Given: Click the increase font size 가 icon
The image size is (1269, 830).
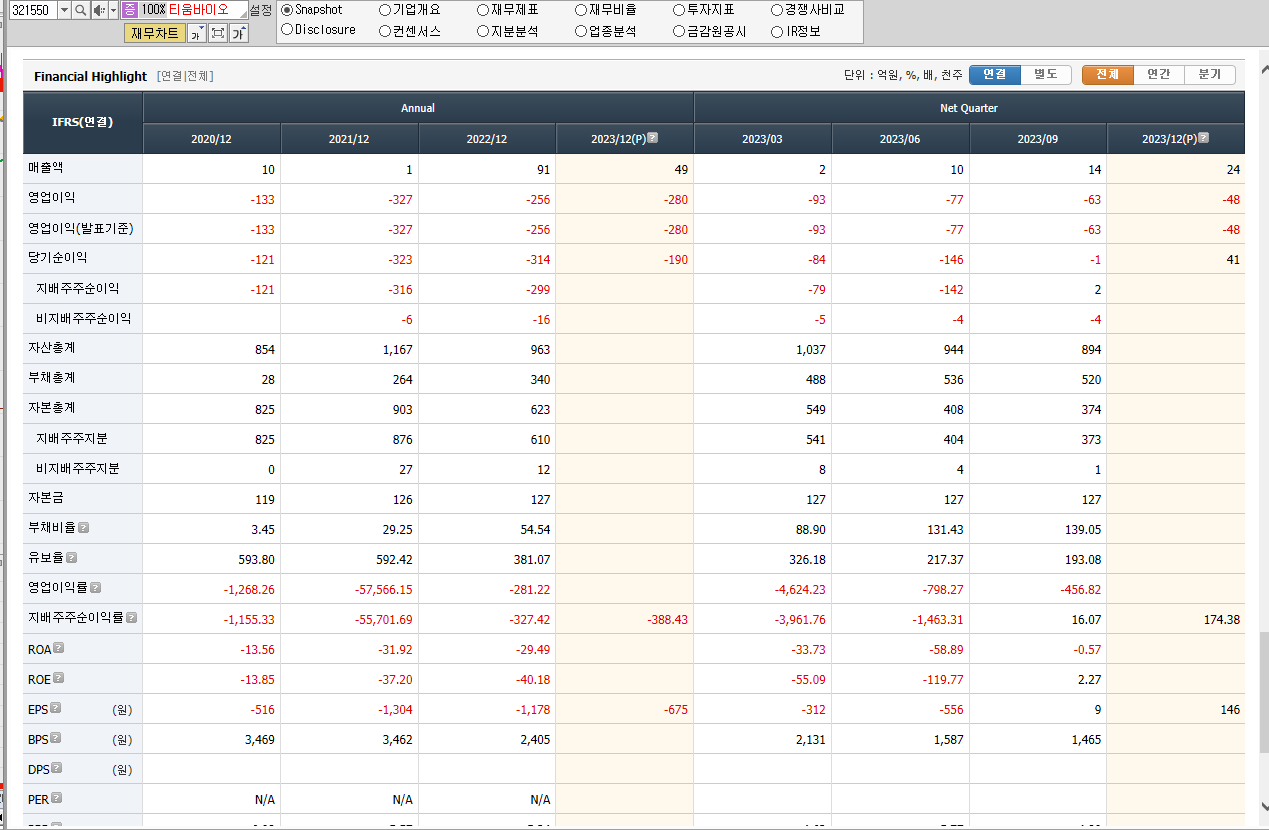Looking at the screenshot, I should coord(239,33).
